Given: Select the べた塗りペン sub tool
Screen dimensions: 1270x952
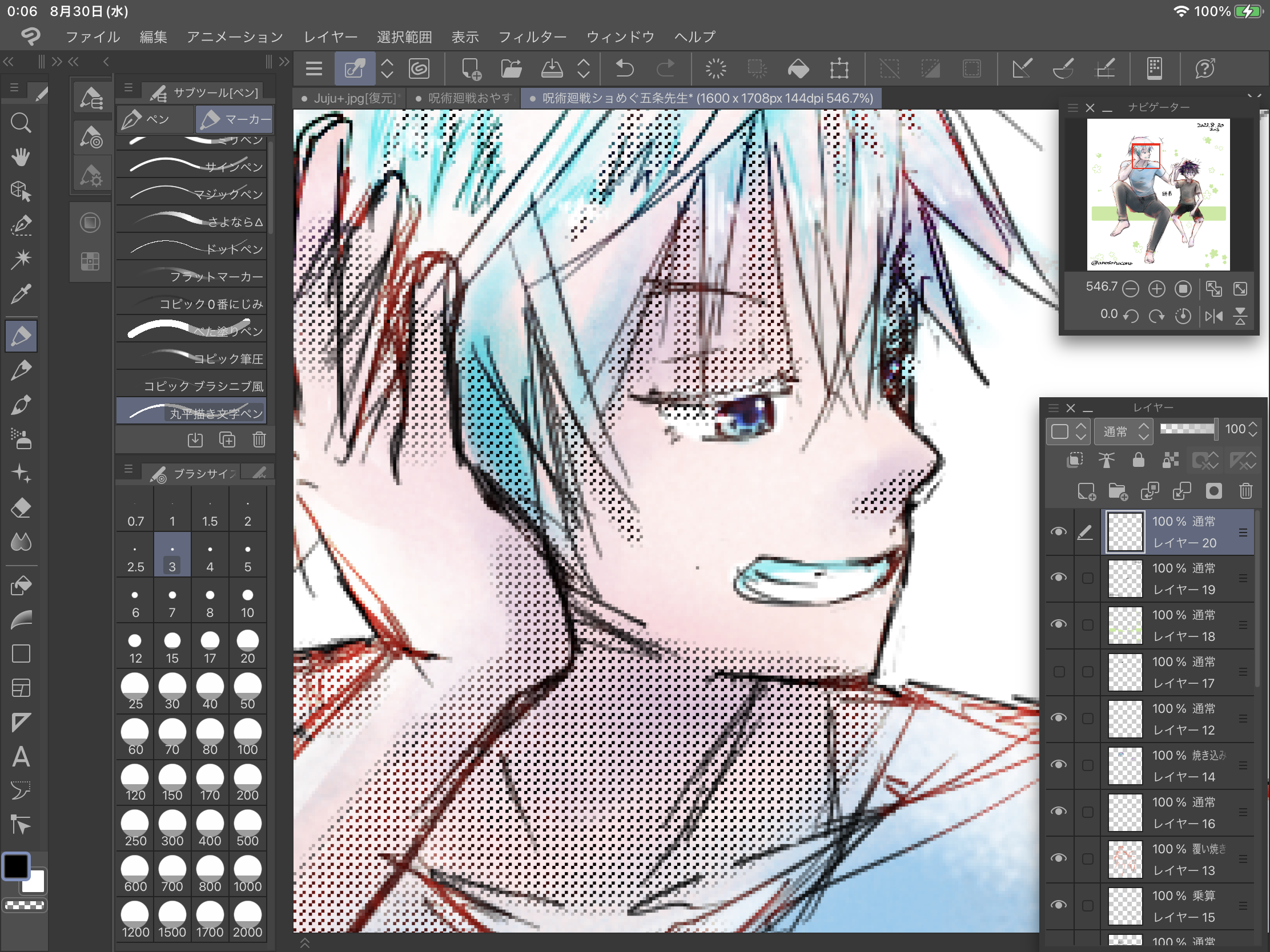Looking at the screenshot, I should tap(192, 330).
